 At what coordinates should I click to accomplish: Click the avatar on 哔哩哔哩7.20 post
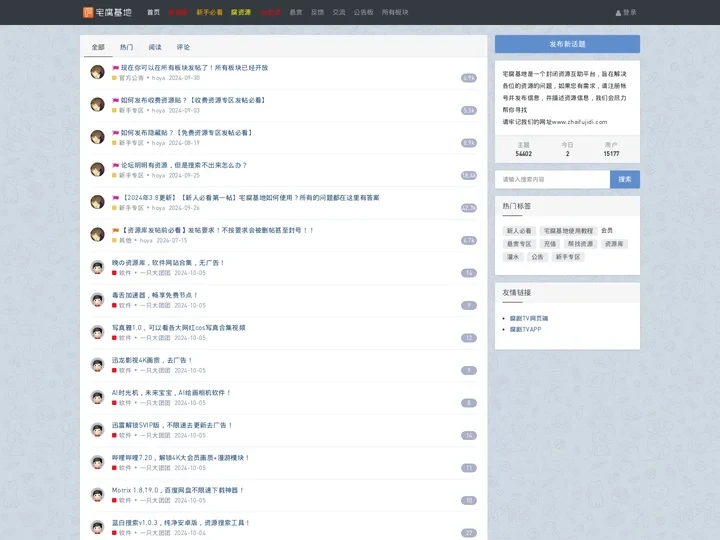(x=97, y=462)
